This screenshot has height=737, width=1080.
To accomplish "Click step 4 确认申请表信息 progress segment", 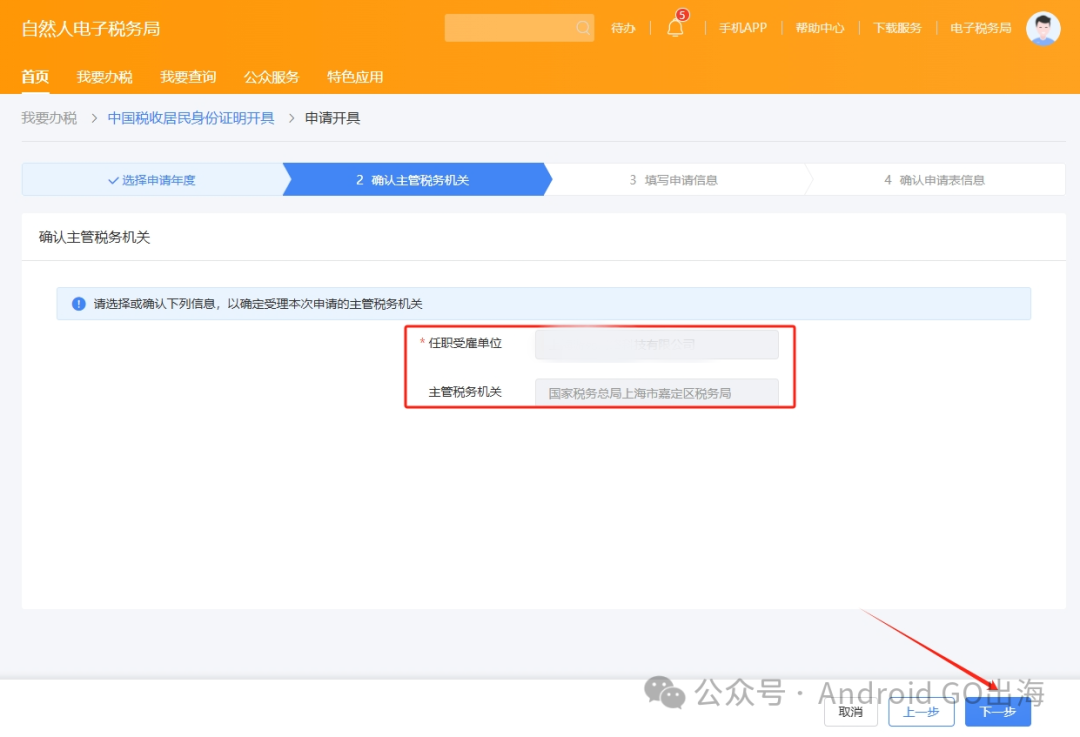I will 935,179.
